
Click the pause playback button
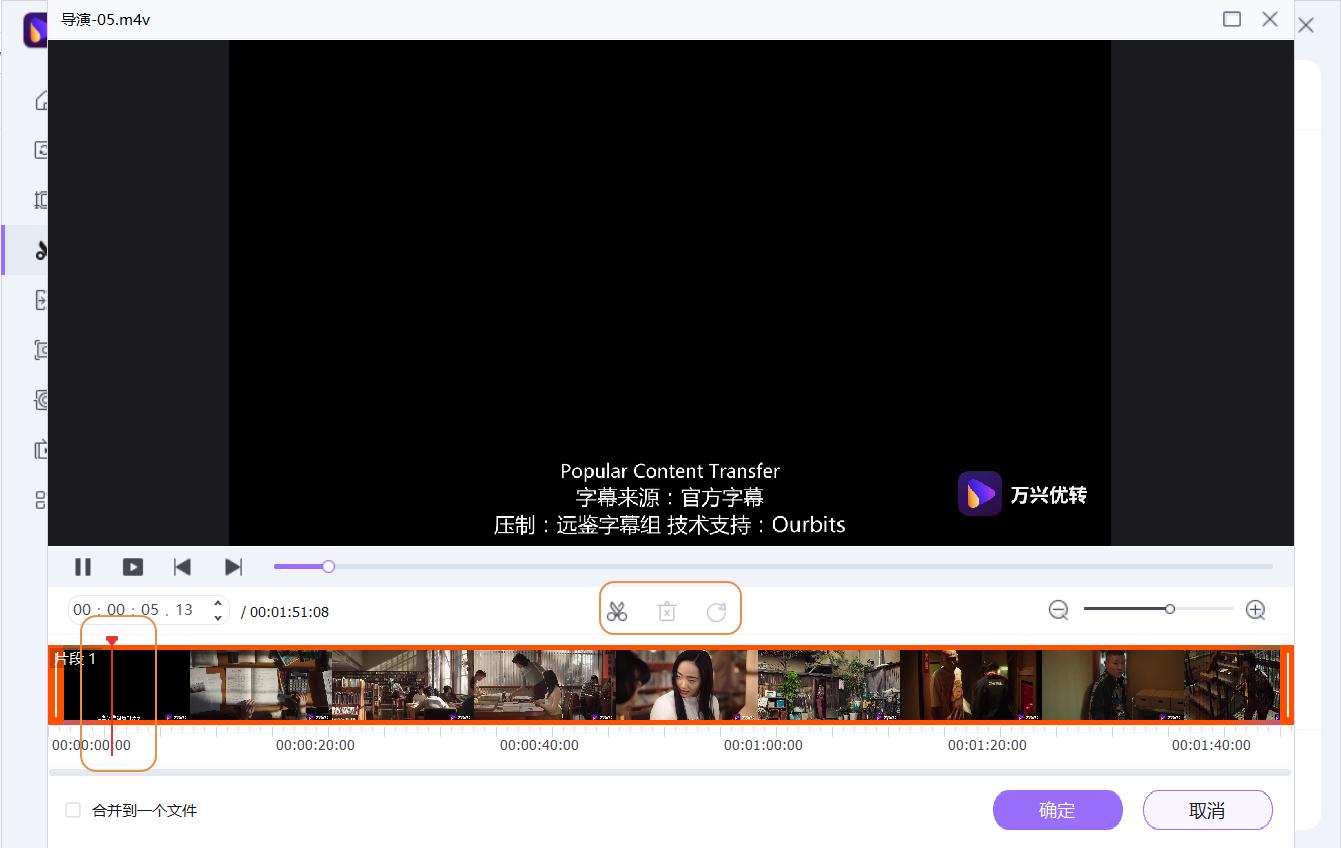coord(84,566)
